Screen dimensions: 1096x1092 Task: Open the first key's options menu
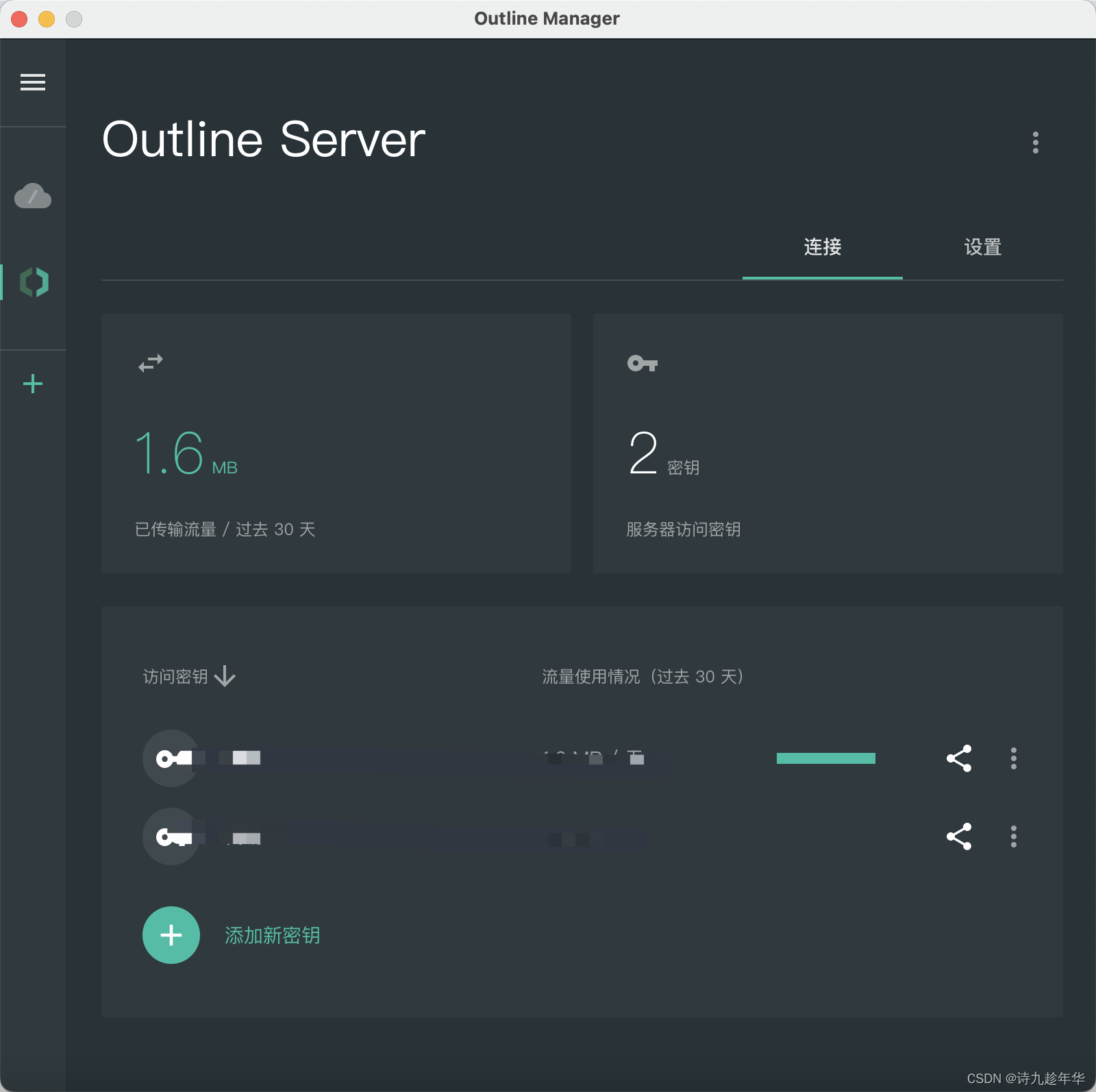(1013, 758)
